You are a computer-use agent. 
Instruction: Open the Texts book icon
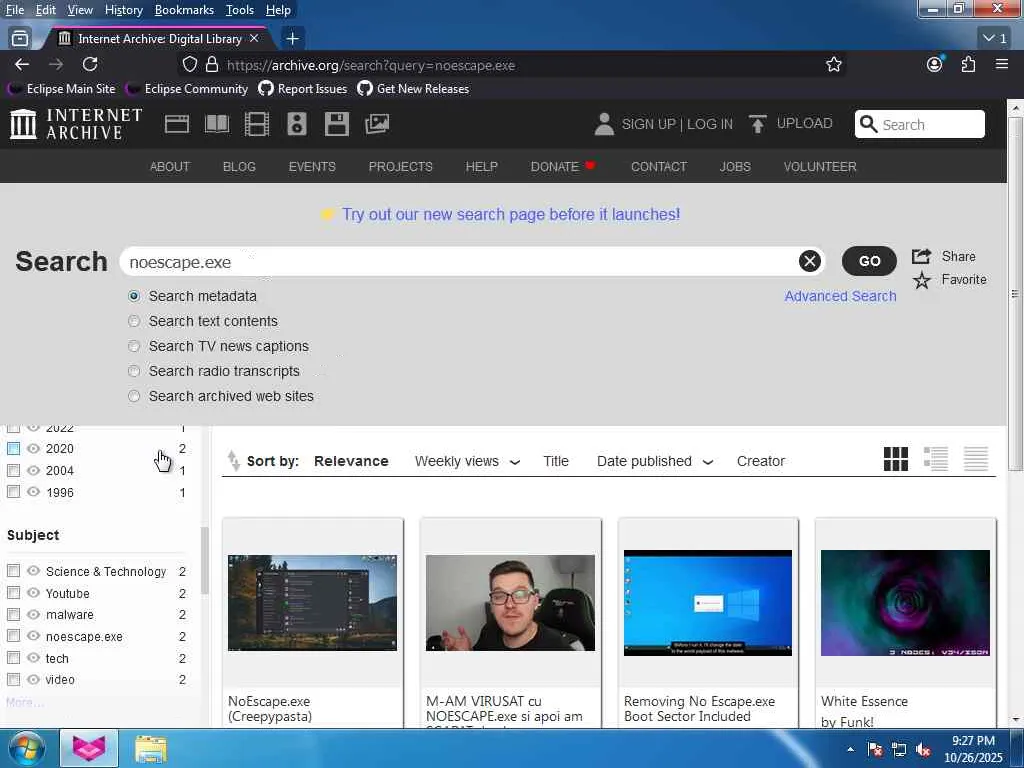click(x=217, y=124)
